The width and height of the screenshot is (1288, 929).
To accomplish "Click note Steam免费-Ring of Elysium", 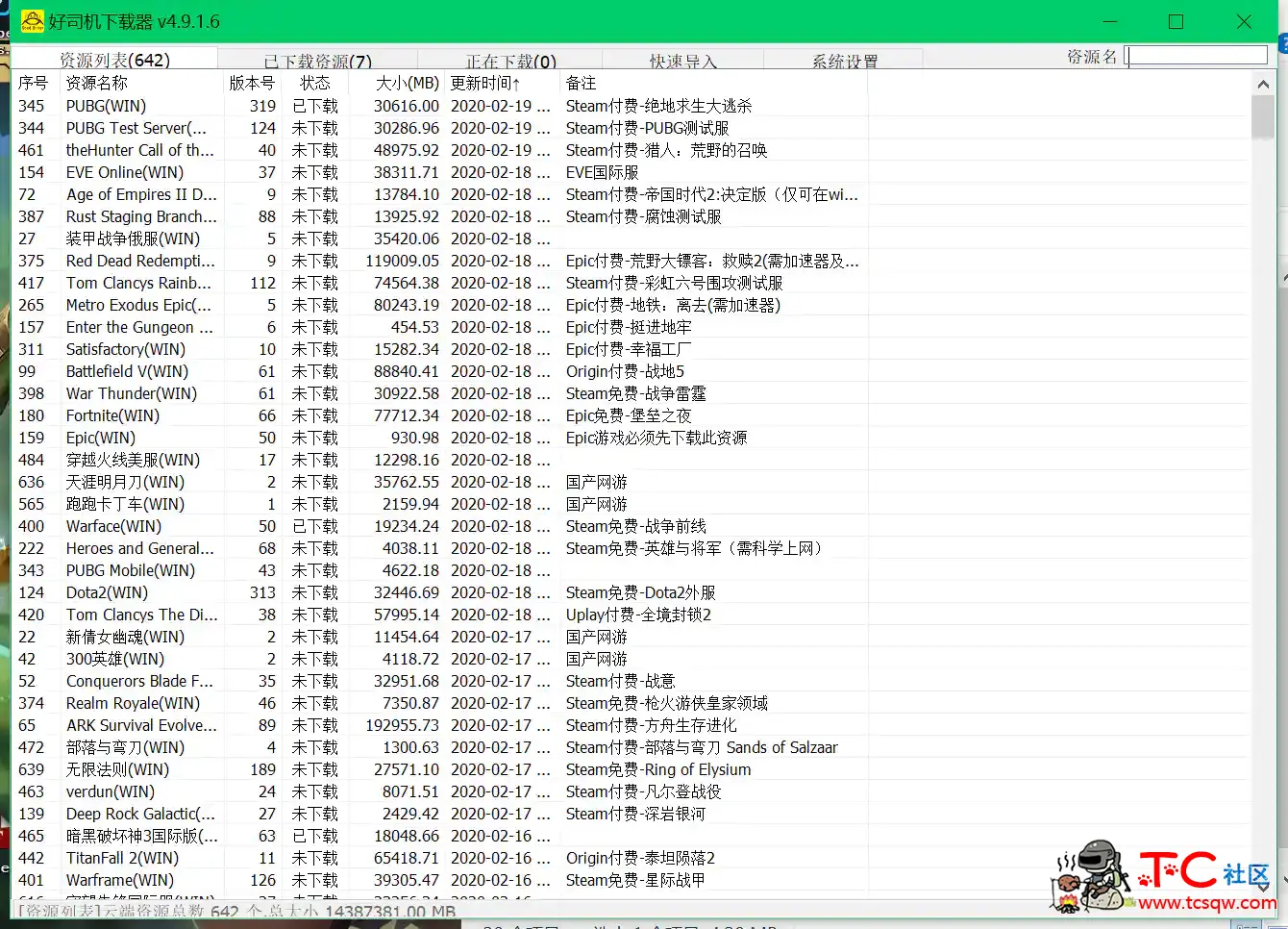I will tap(658, 769).
